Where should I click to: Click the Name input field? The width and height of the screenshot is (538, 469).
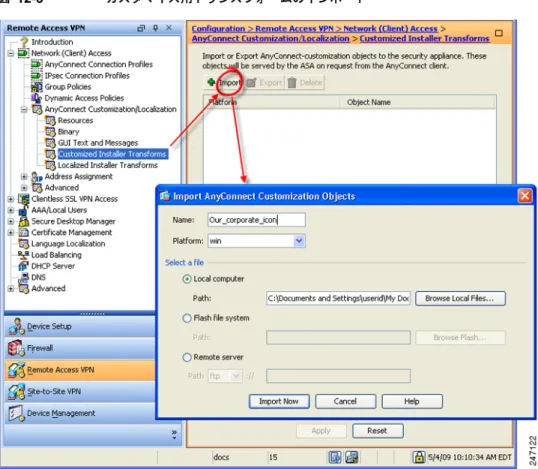point(256,220)
